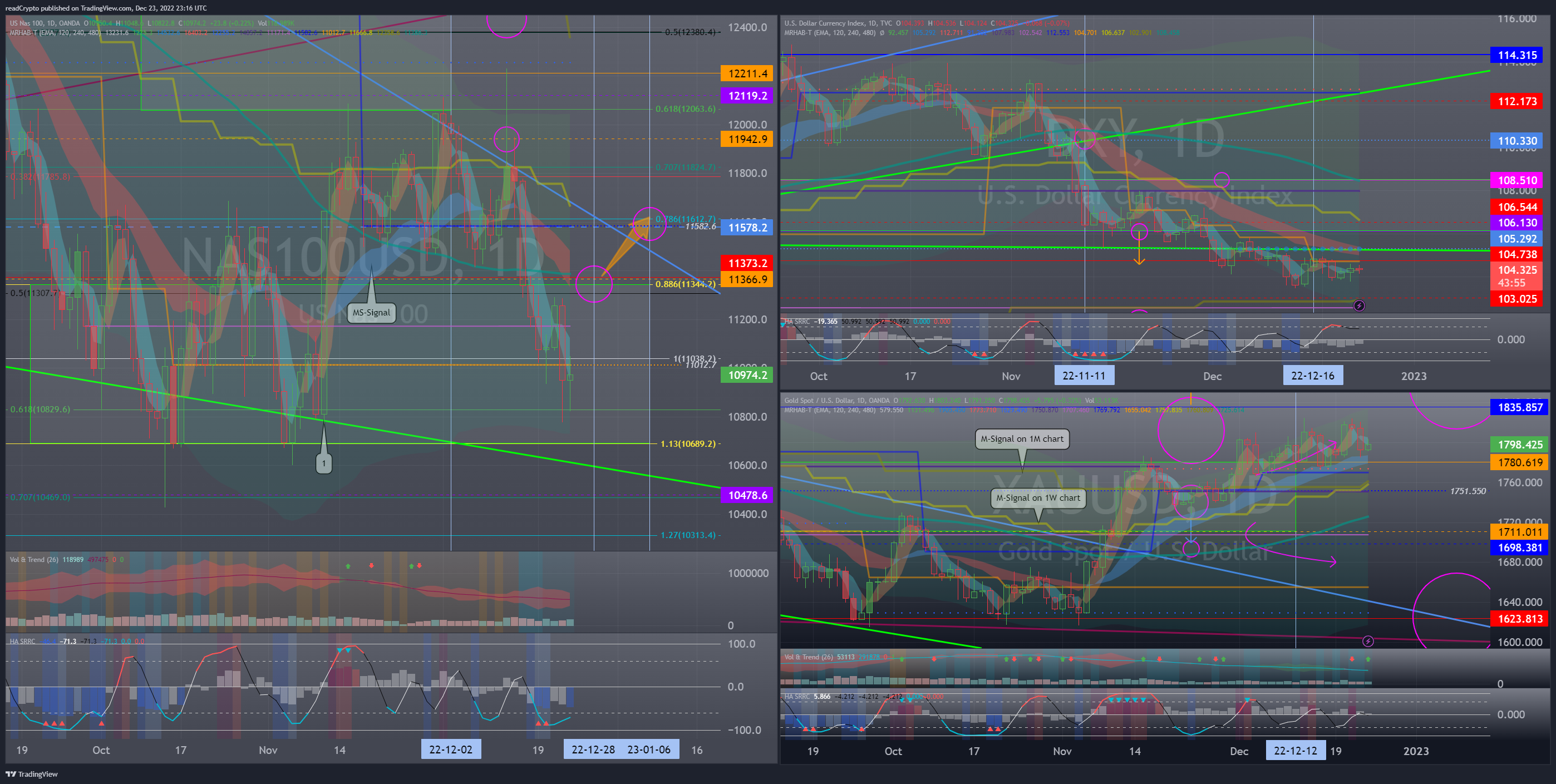The image size is (1556, 784).
Task: Click the 106.130 purple DXY price label
Action: tap(1516, 223)
